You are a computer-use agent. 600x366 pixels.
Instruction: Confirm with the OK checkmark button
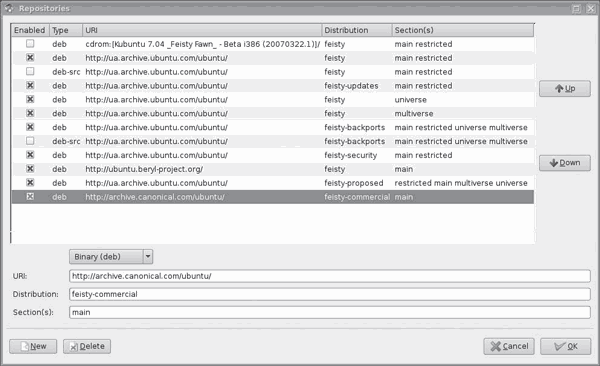tap(566, 346)
